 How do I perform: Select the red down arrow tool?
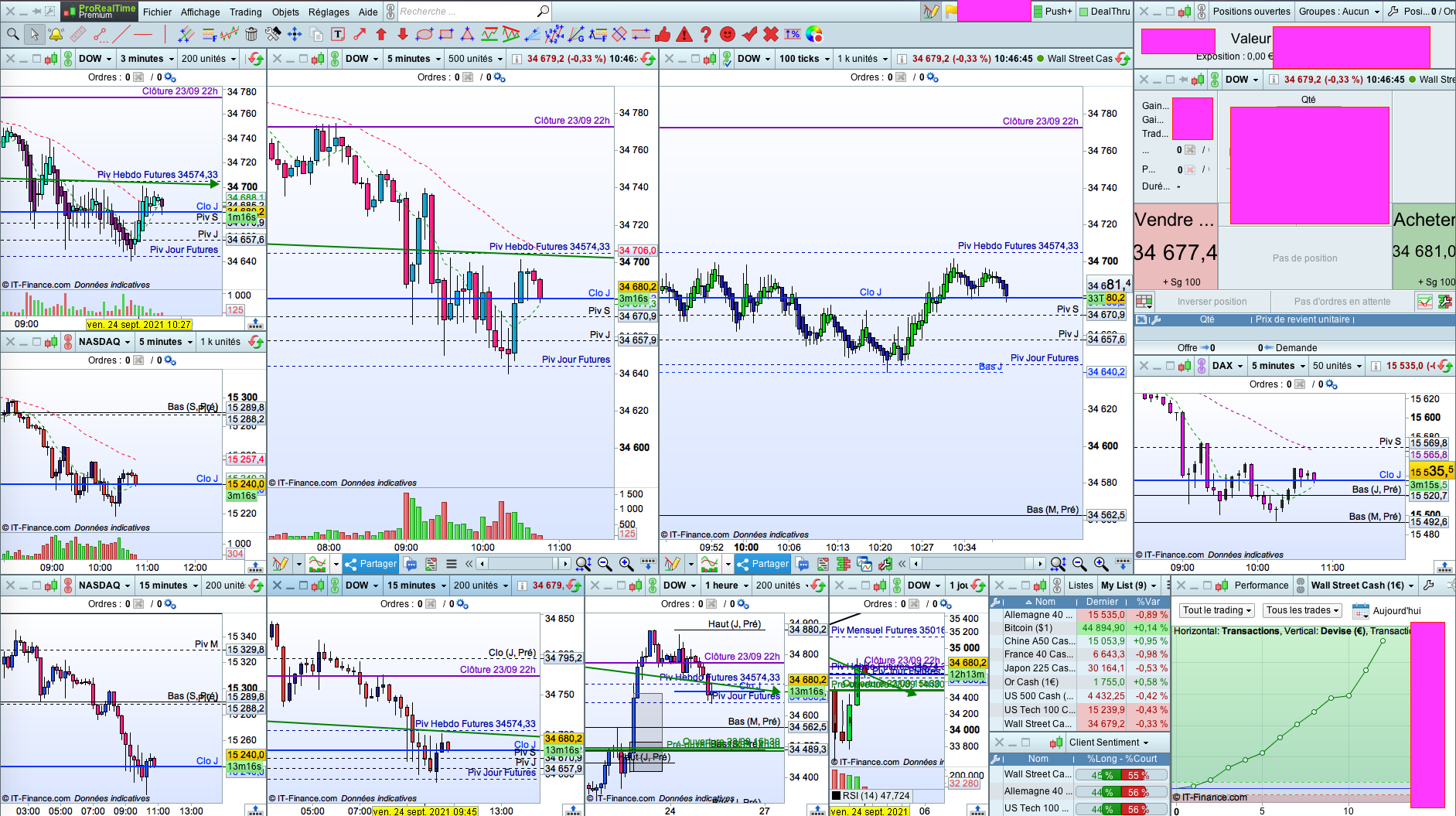tap(403, 34)
